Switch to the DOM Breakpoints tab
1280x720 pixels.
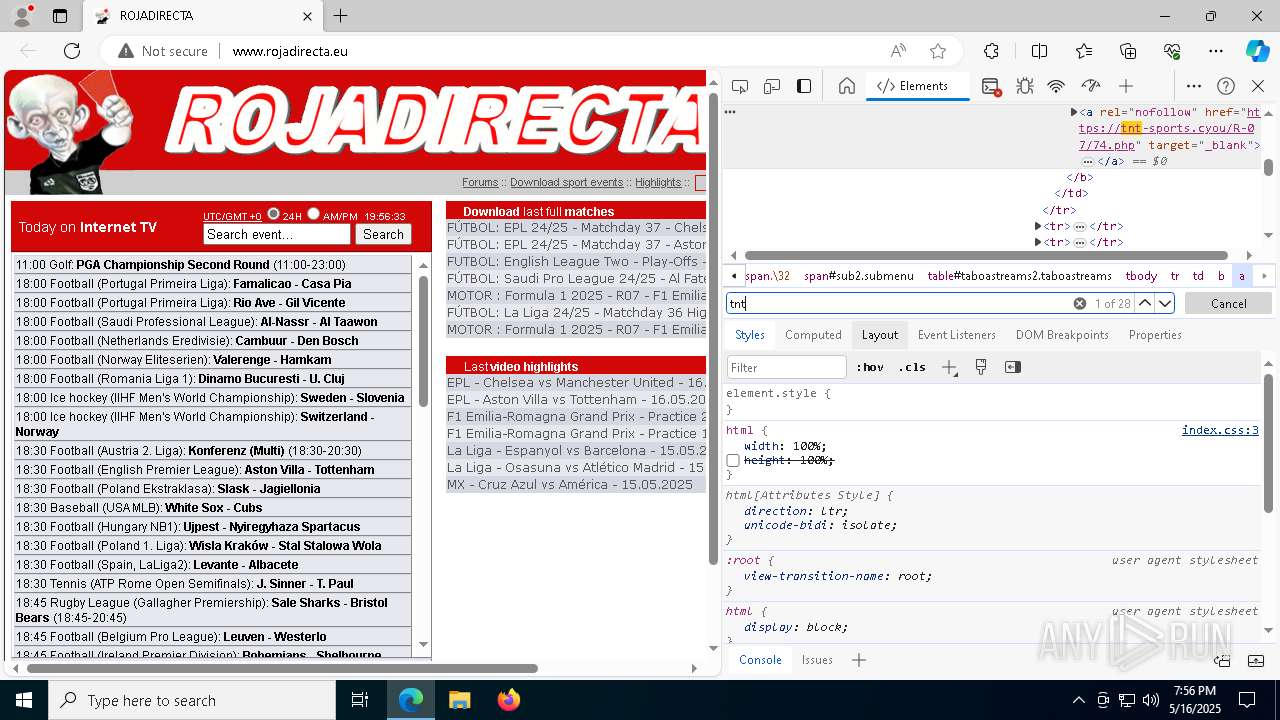click(x=1062, y=335)
